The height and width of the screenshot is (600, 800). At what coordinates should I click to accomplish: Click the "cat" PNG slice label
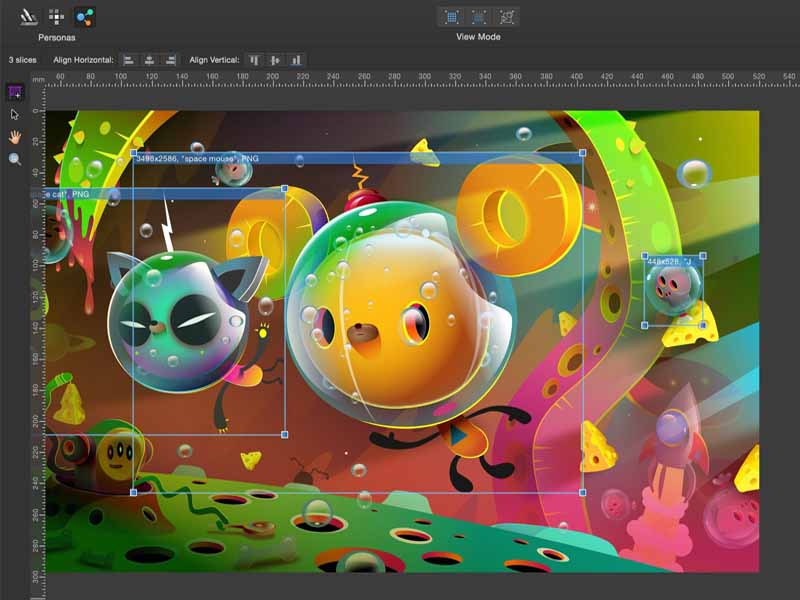pyautogui.click(x=65, y=194)
